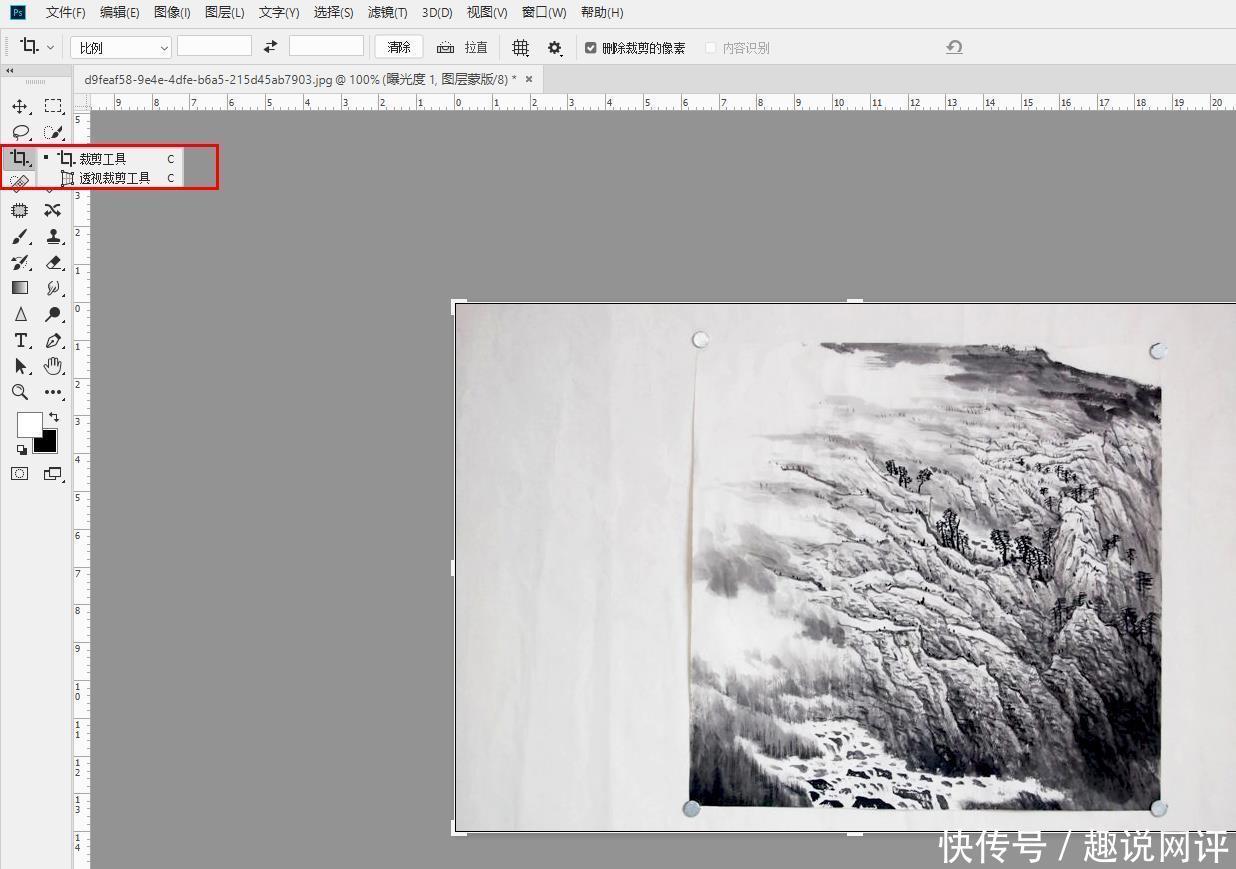This screenshot has height=869, width=1236.
Task: Open the 视图(V) menu
Action: (x=487, y=12)
